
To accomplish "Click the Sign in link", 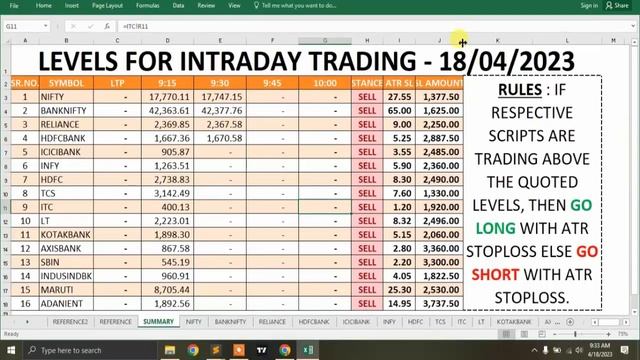I will pos(589,5).
